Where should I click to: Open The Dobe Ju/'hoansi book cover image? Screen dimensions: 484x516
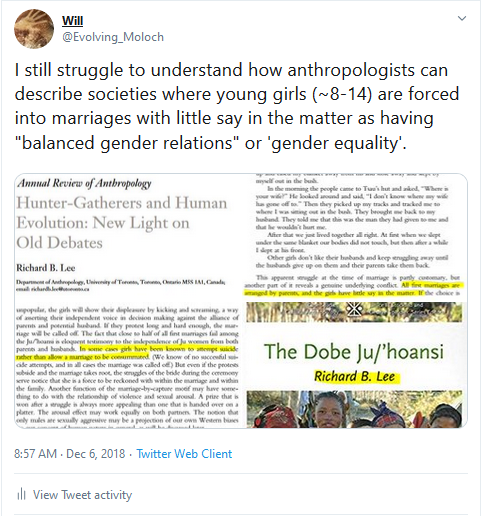(x=356, y=365)
